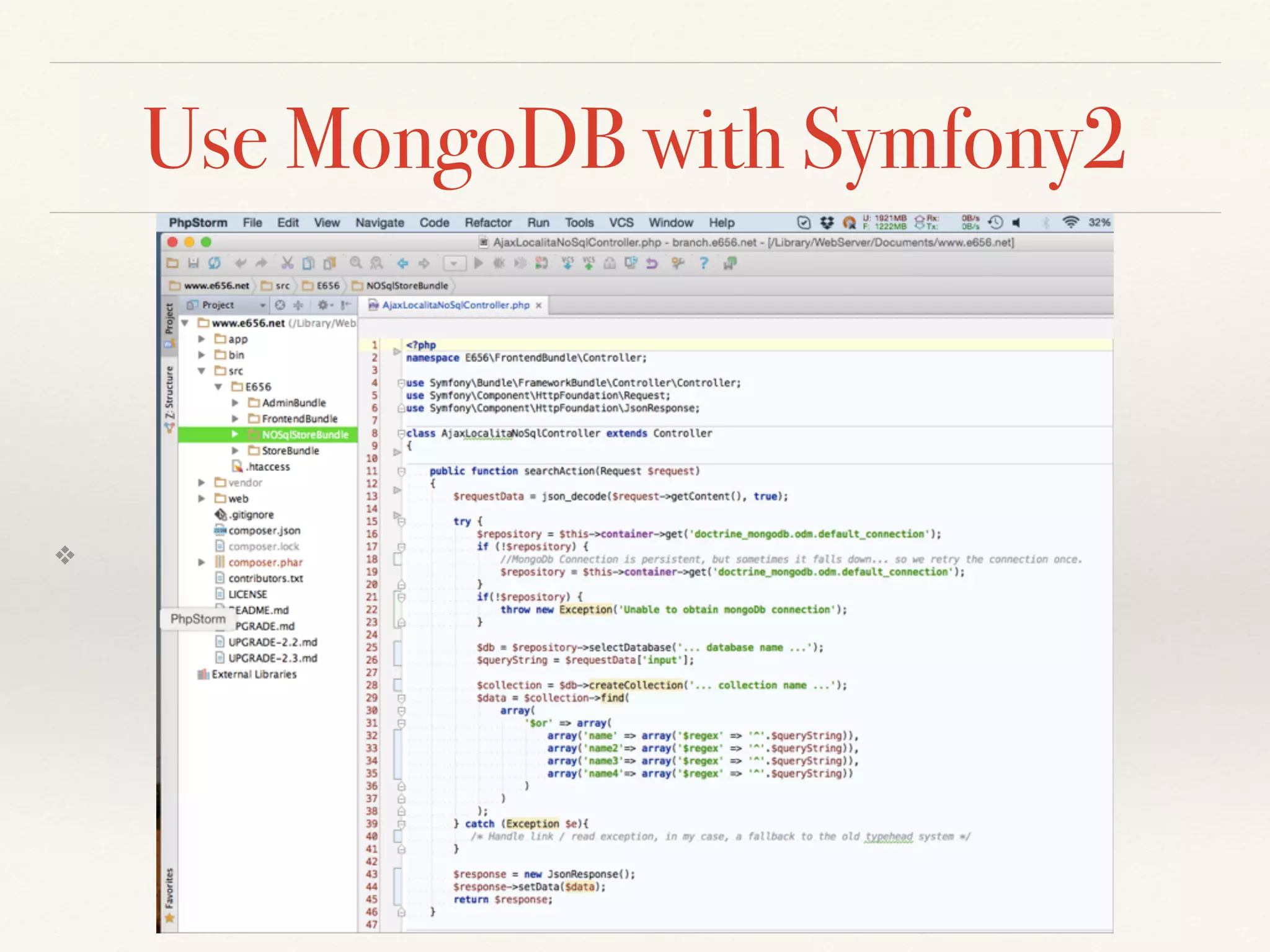Click the Undo arrow icon

(x=241, y=263)
